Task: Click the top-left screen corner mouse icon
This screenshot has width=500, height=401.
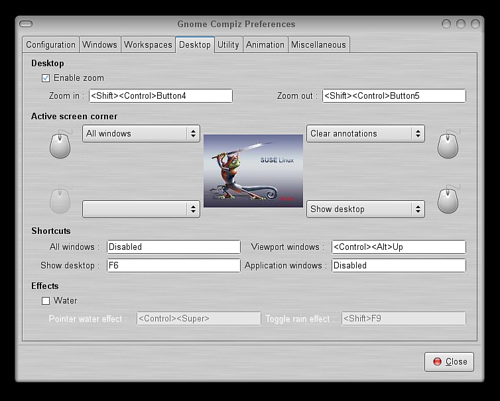Action: [61, 144]
